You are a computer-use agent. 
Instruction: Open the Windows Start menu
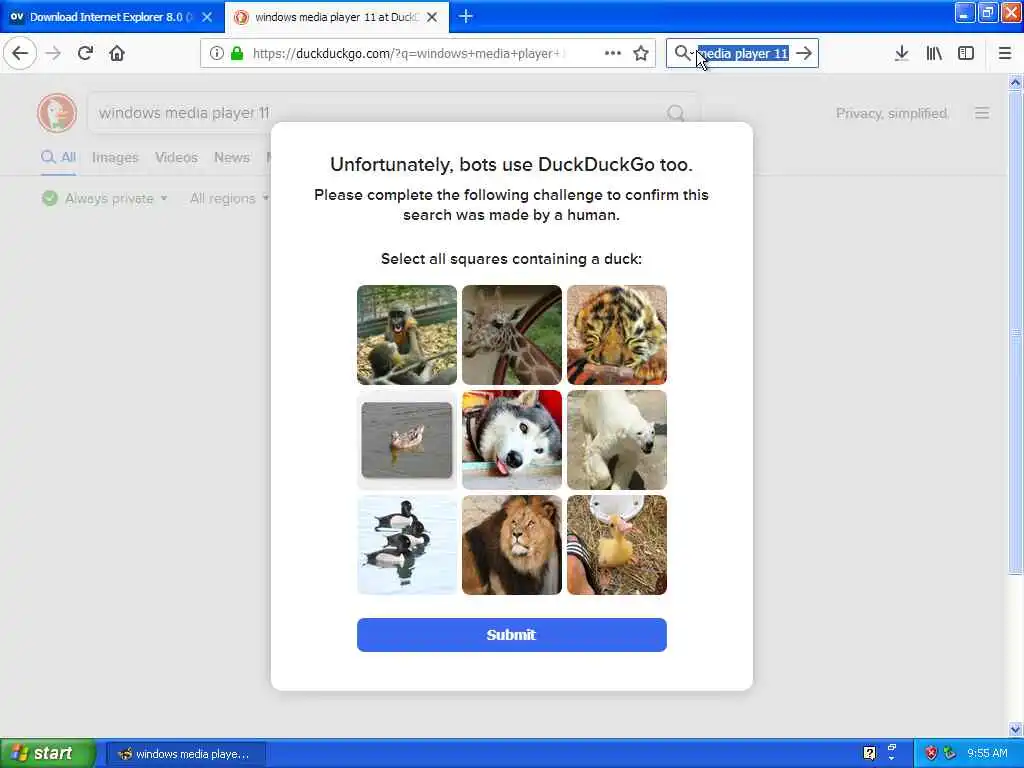[x=48, y=754]
